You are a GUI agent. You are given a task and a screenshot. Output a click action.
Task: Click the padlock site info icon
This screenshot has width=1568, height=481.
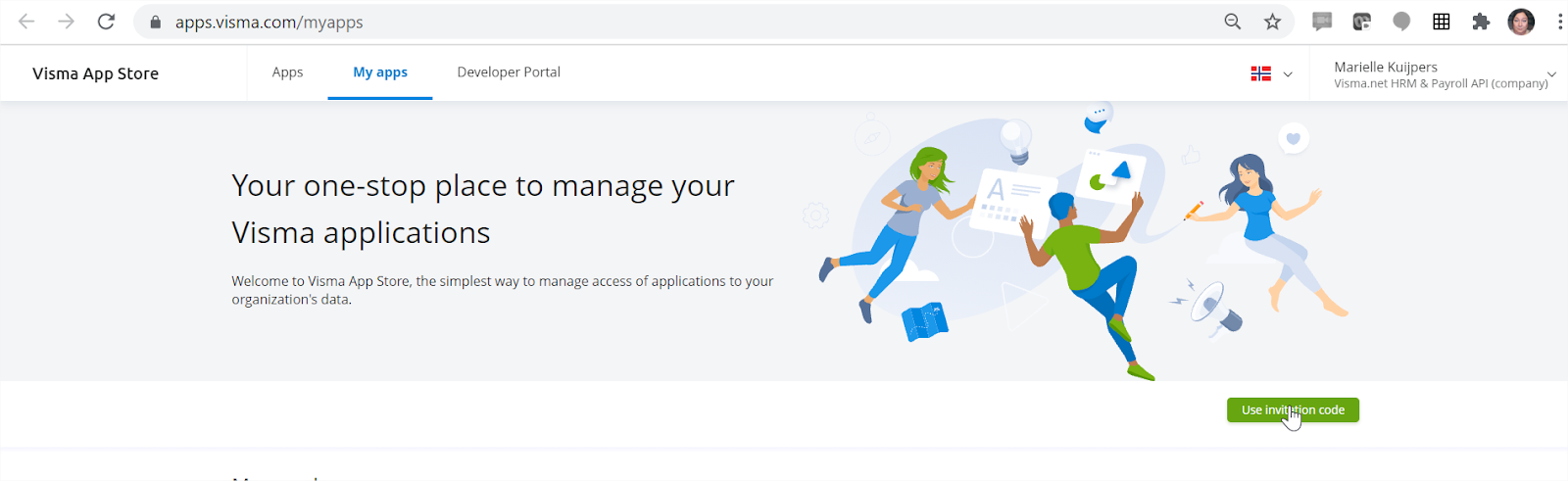(x=155, y=22)
